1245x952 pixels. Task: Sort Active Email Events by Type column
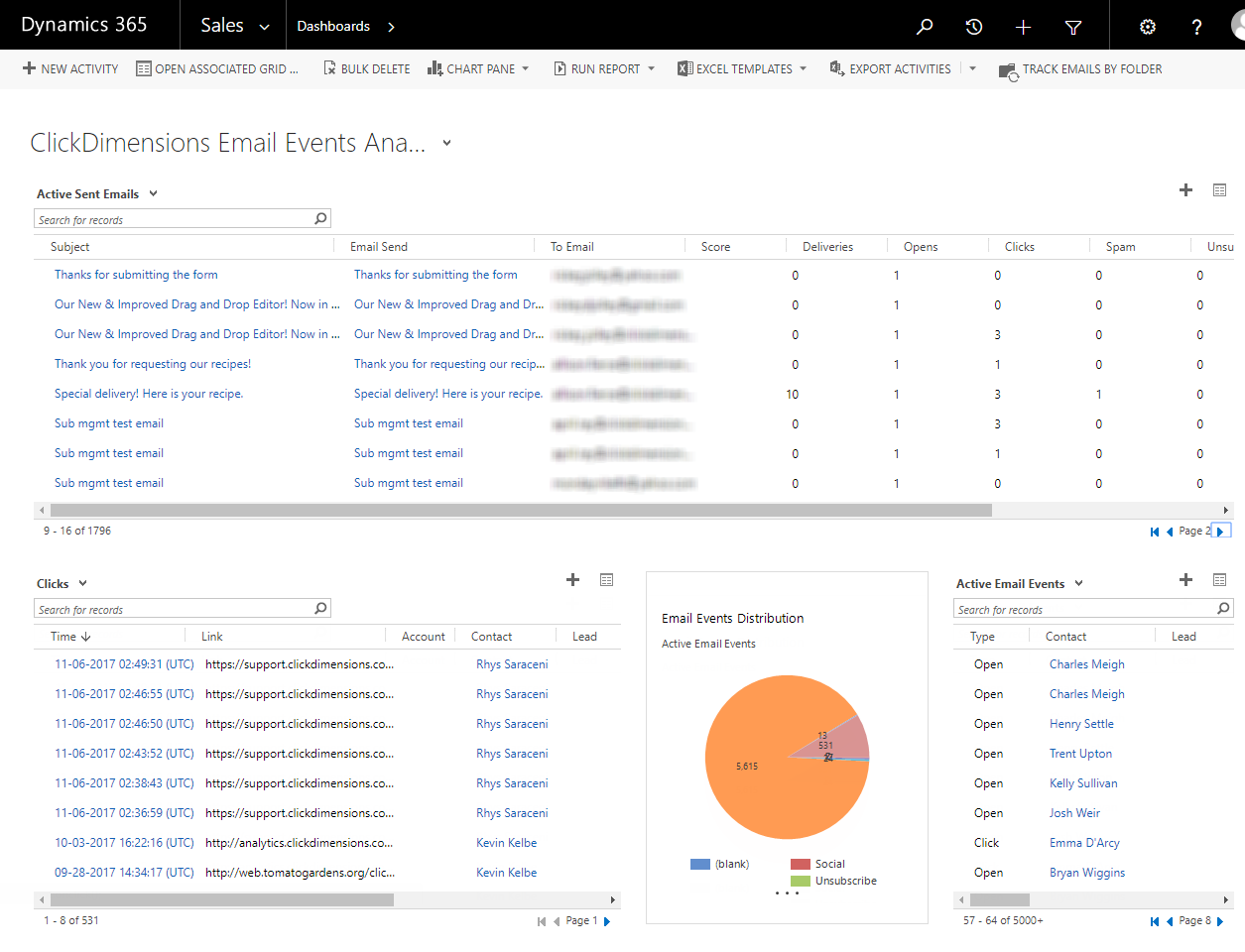(982, 637)
